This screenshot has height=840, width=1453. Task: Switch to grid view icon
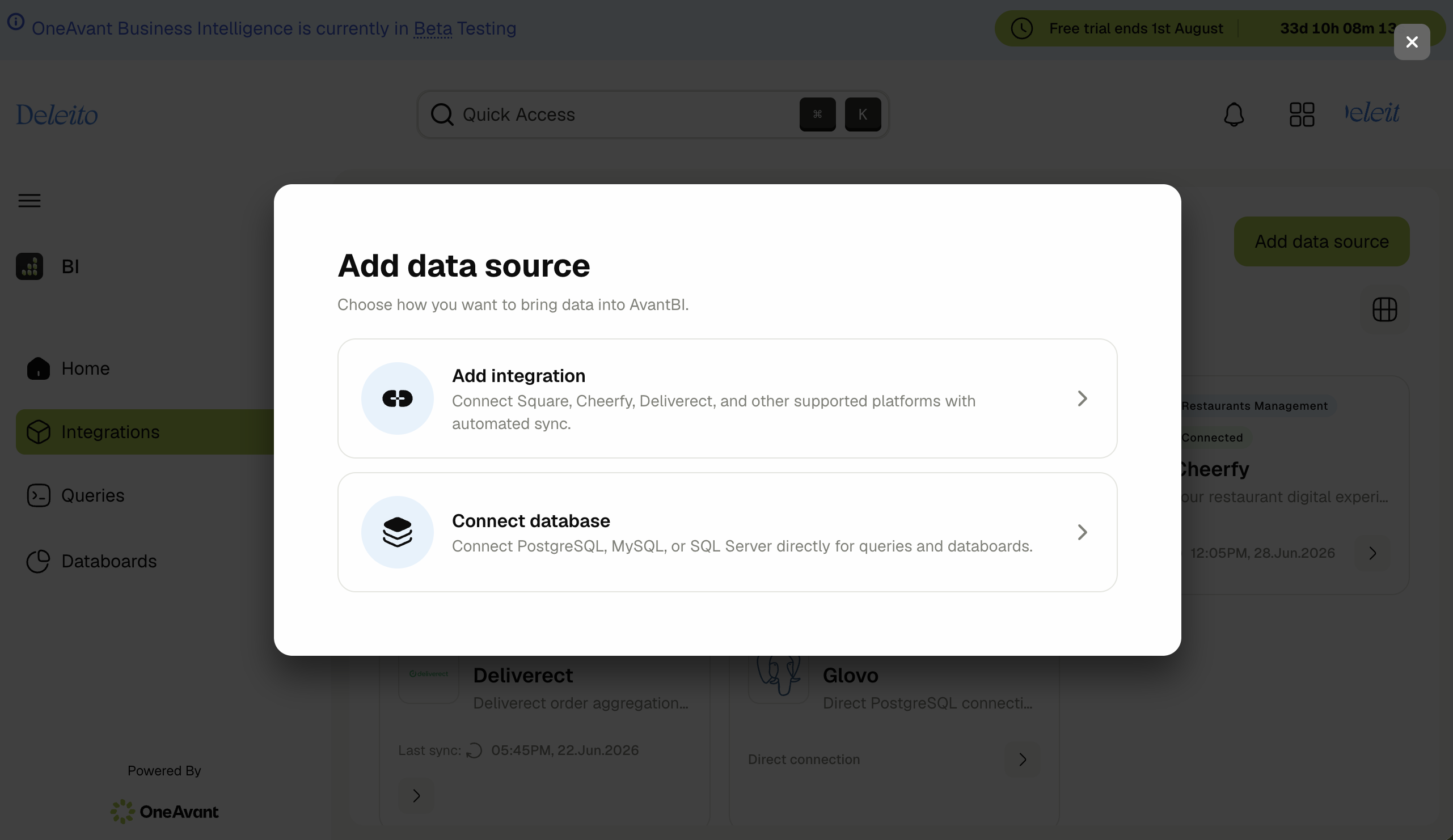tap(1384, 309)
